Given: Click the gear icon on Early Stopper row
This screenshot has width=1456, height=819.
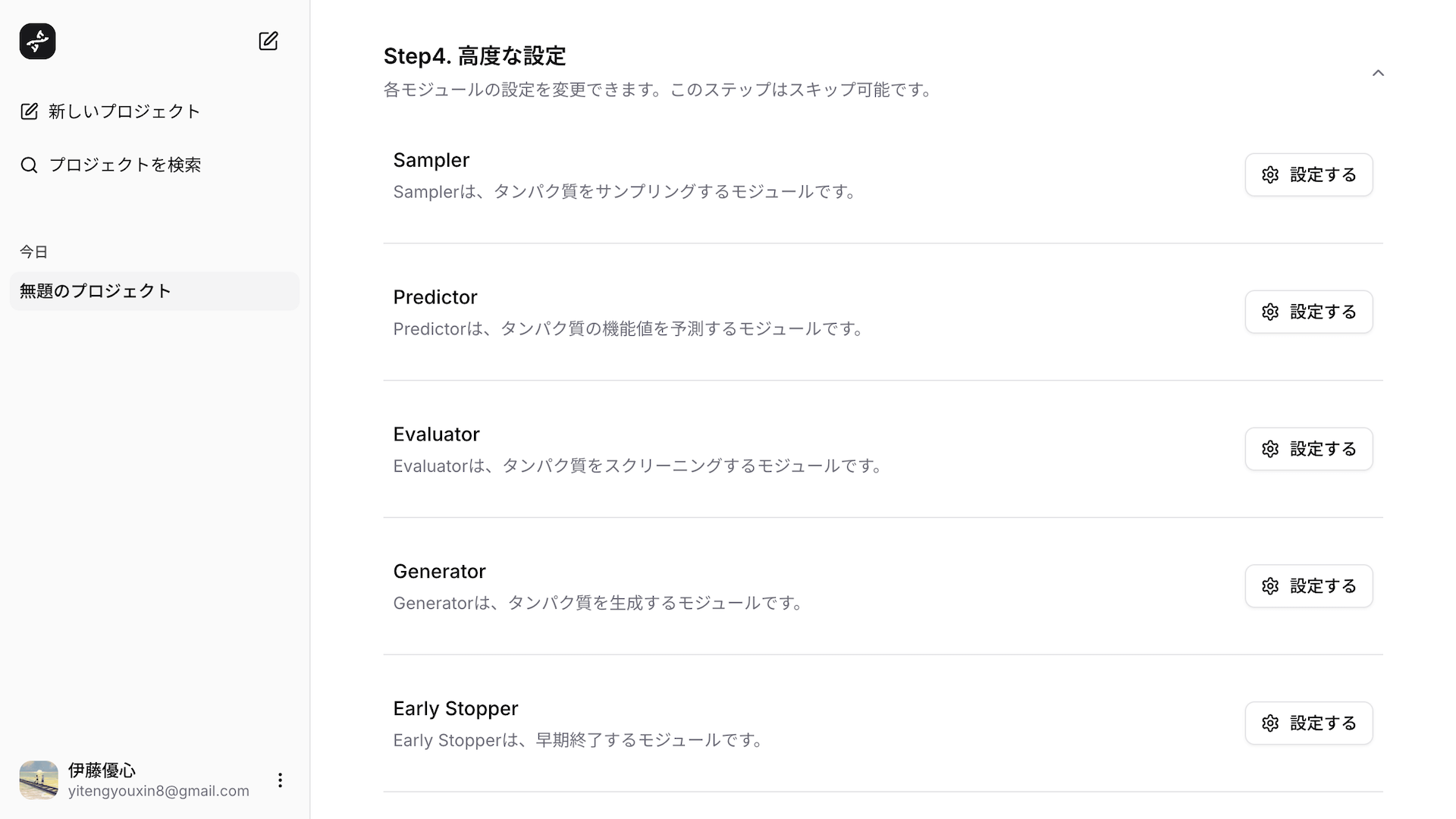Looking at the screenshot, I should coord(1271,723).
